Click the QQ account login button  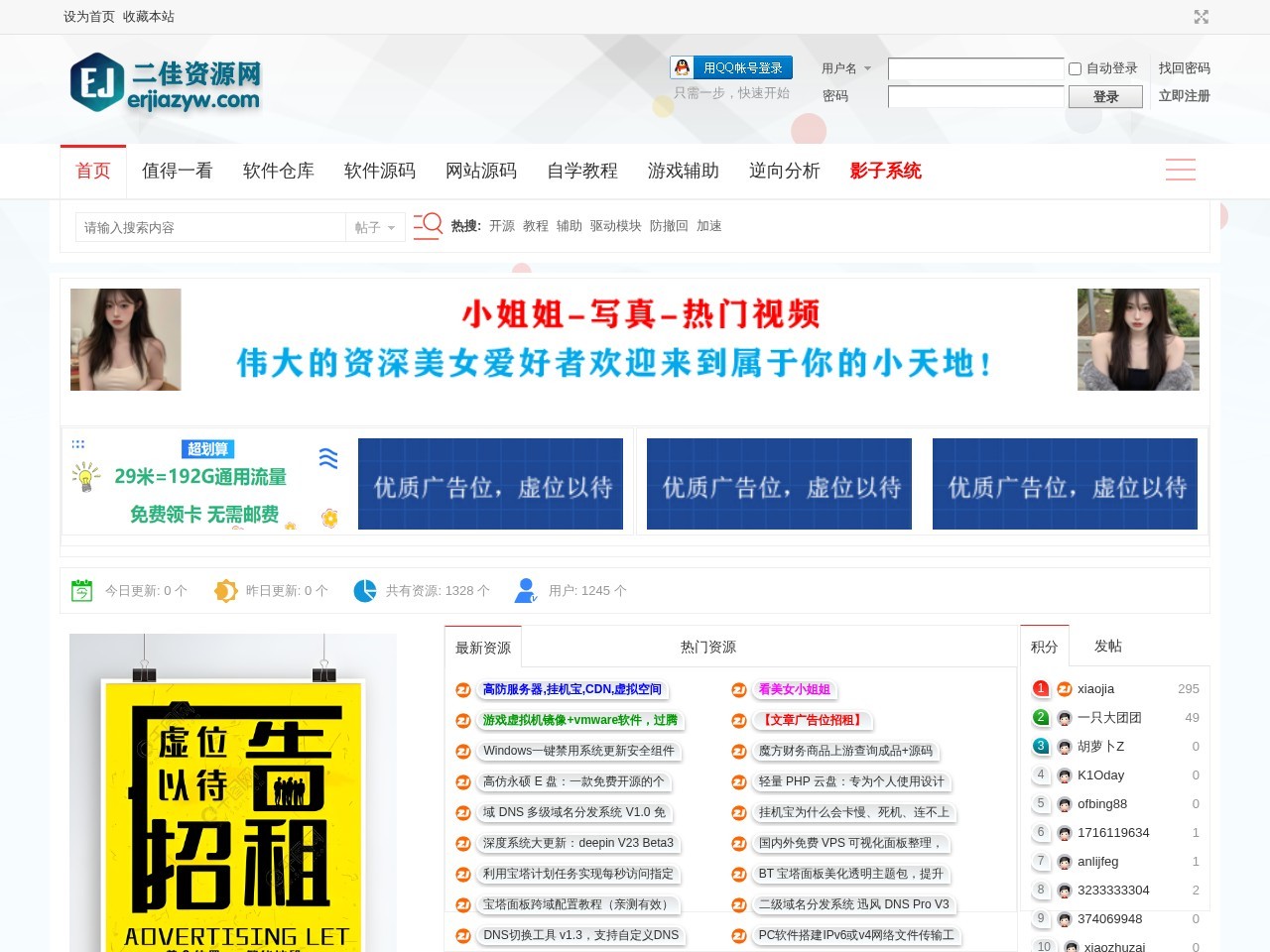731,67
